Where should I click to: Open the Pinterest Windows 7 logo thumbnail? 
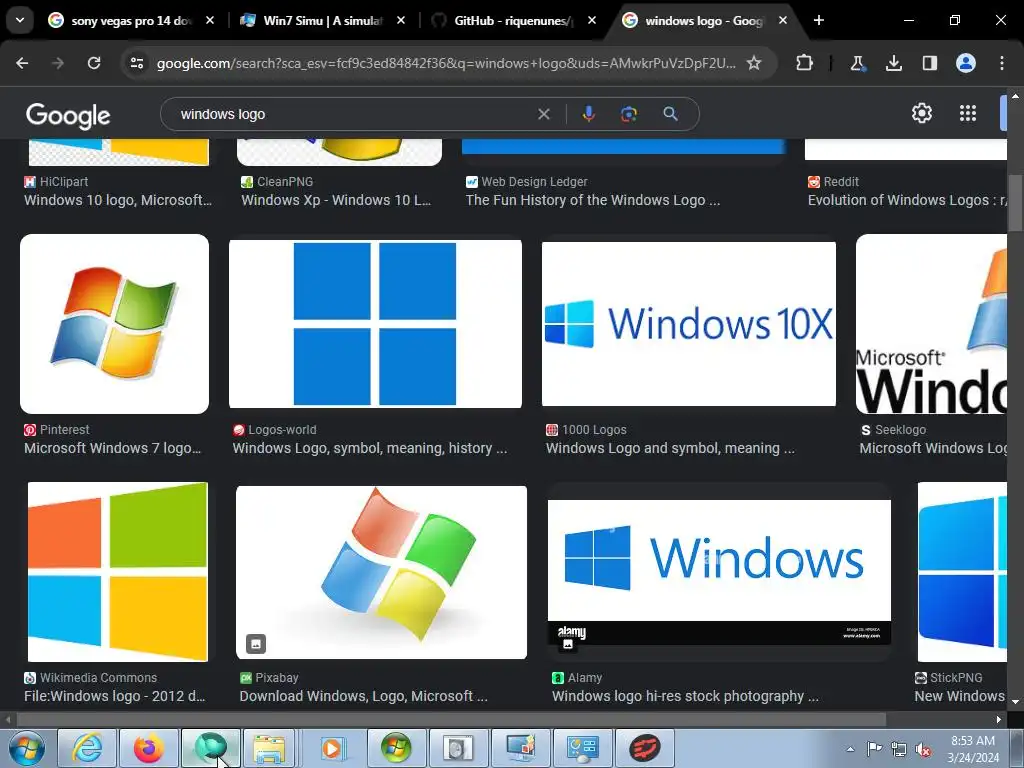114,324
